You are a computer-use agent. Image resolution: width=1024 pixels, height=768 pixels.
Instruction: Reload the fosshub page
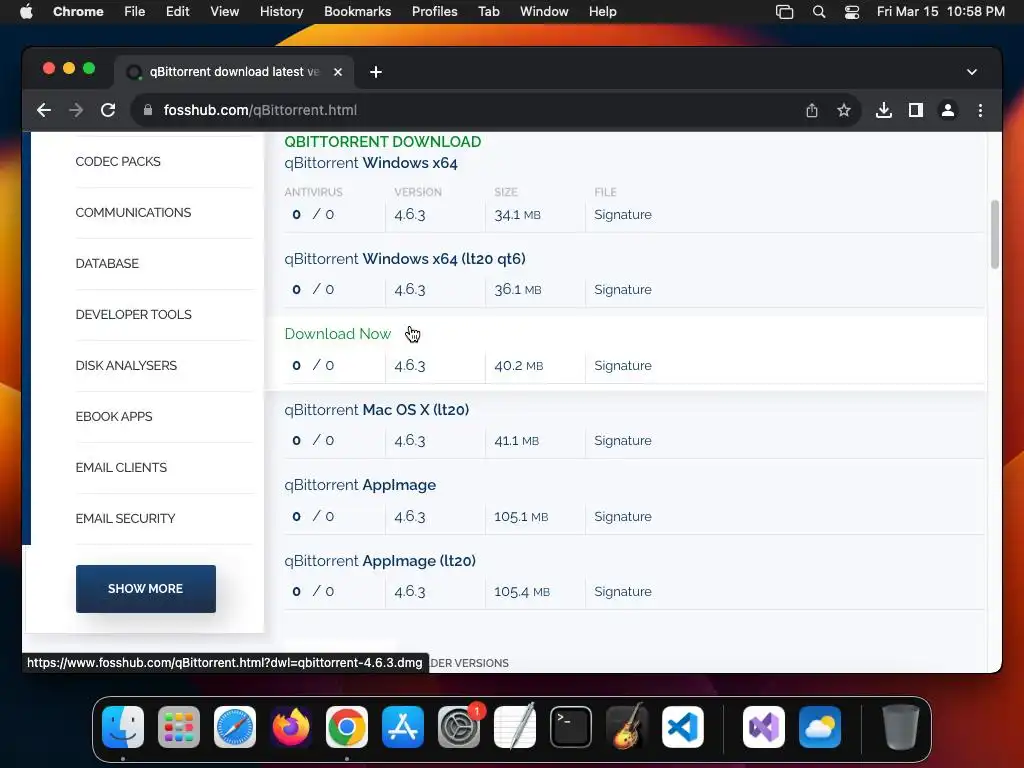(108, 110)
